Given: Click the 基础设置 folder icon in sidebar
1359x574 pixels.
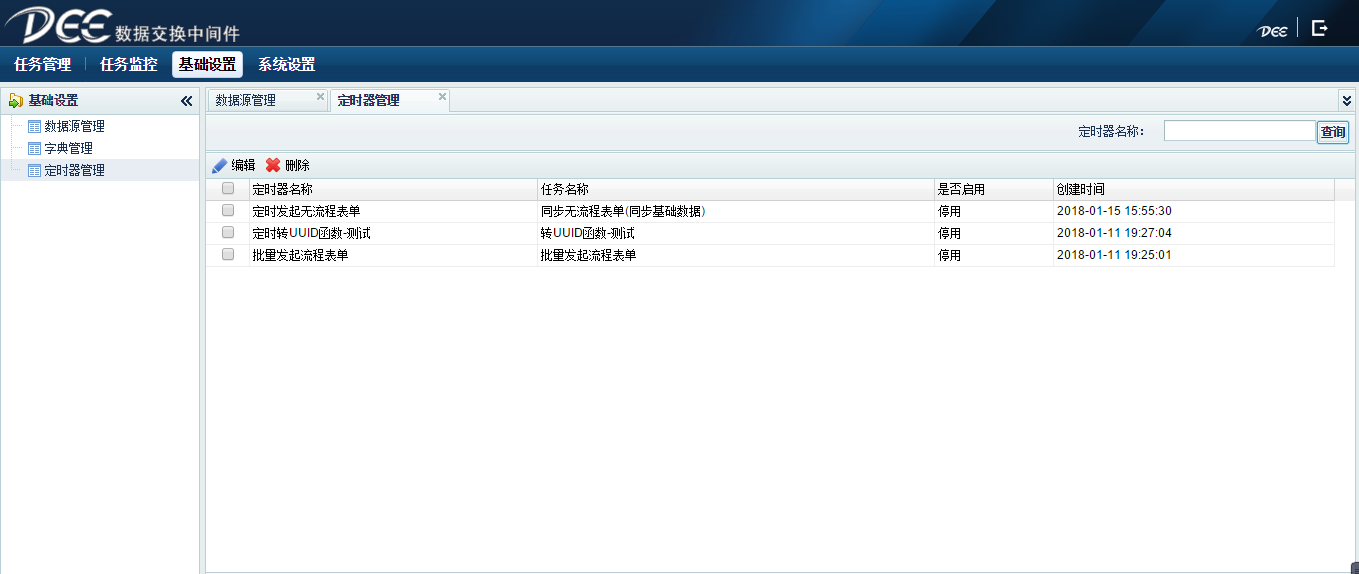Looking at the screenshot, I should [x=15, y=101].
